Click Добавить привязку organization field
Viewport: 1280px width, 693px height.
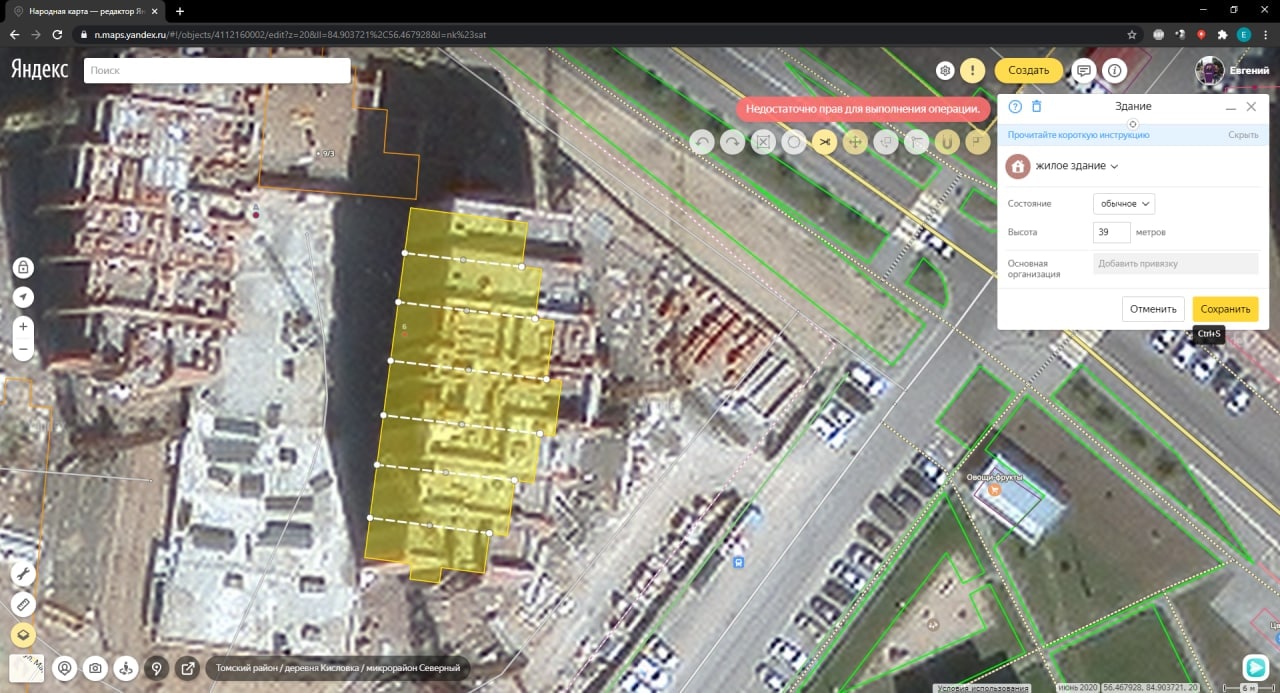tap(1175, 264)
